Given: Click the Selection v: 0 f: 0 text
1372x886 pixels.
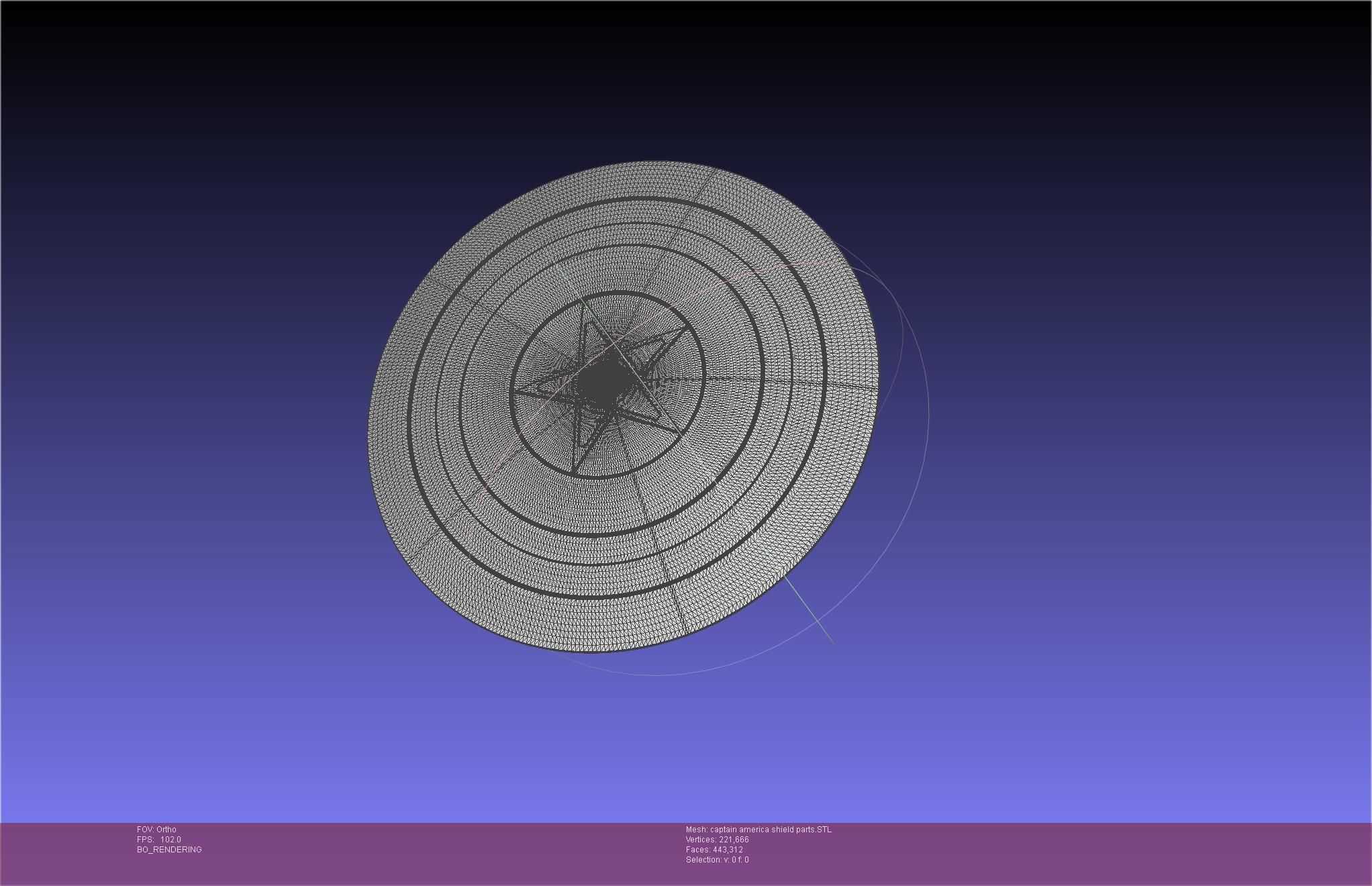Looking at the screenshot, I should tap(717, 860).
